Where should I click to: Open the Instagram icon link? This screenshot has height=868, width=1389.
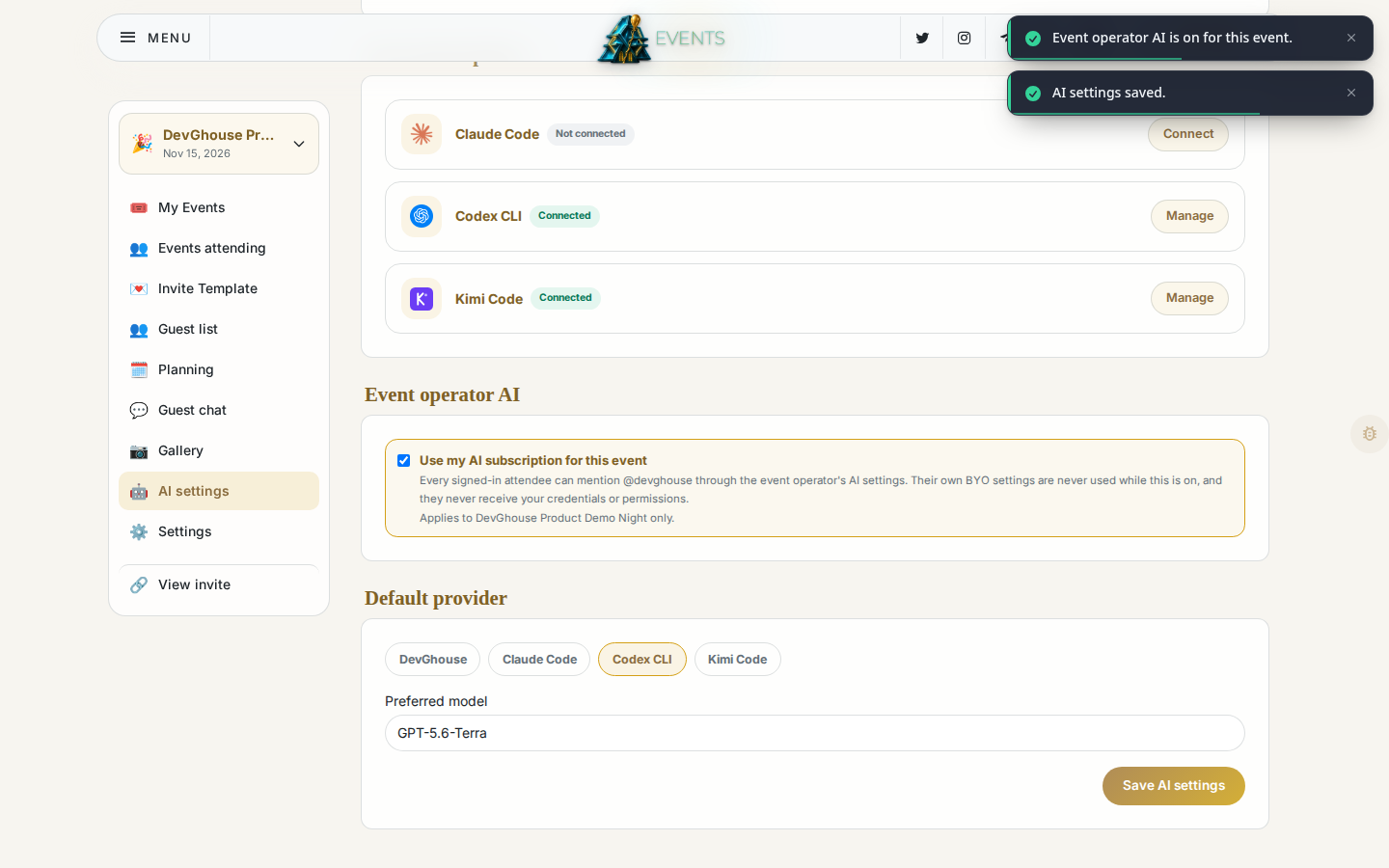[x=964, y=38]
